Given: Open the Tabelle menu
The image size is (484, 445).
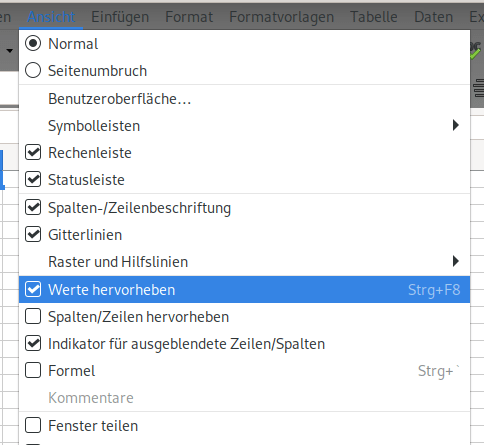Looking at the screenshot, I should point(374,17).
